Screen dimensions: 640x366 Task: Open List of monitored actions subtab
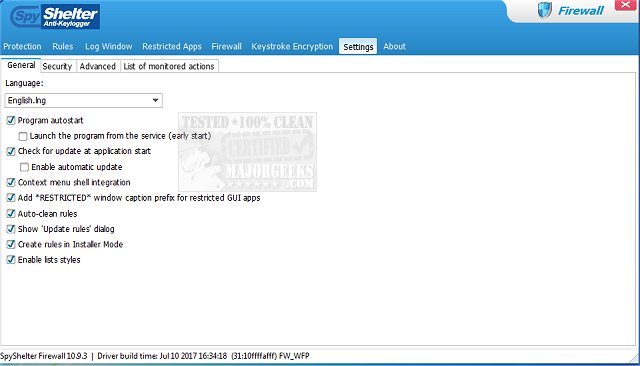[169, 66]
